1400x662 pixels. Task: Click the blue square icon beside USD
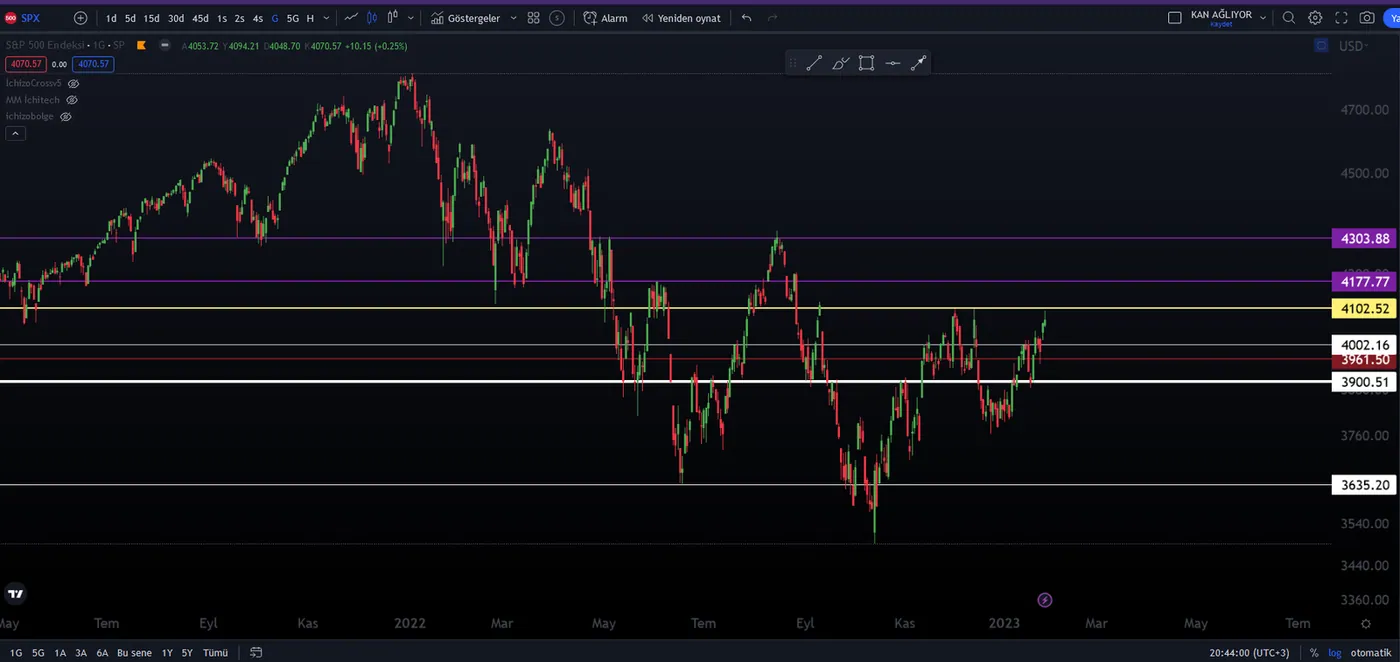point(1321,46)
